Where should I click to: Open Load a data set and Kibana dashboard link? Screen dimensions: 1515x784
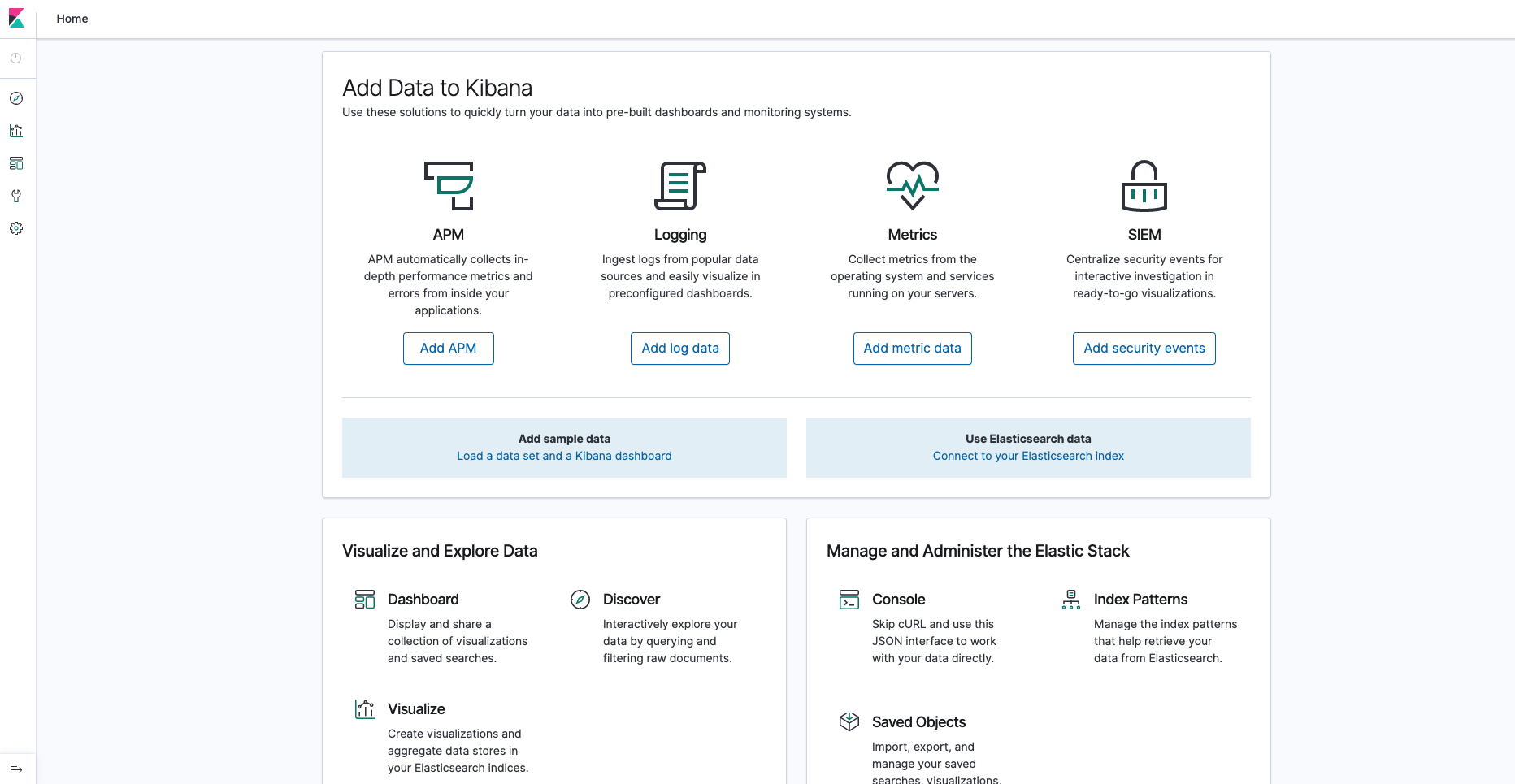coord(564,456)
